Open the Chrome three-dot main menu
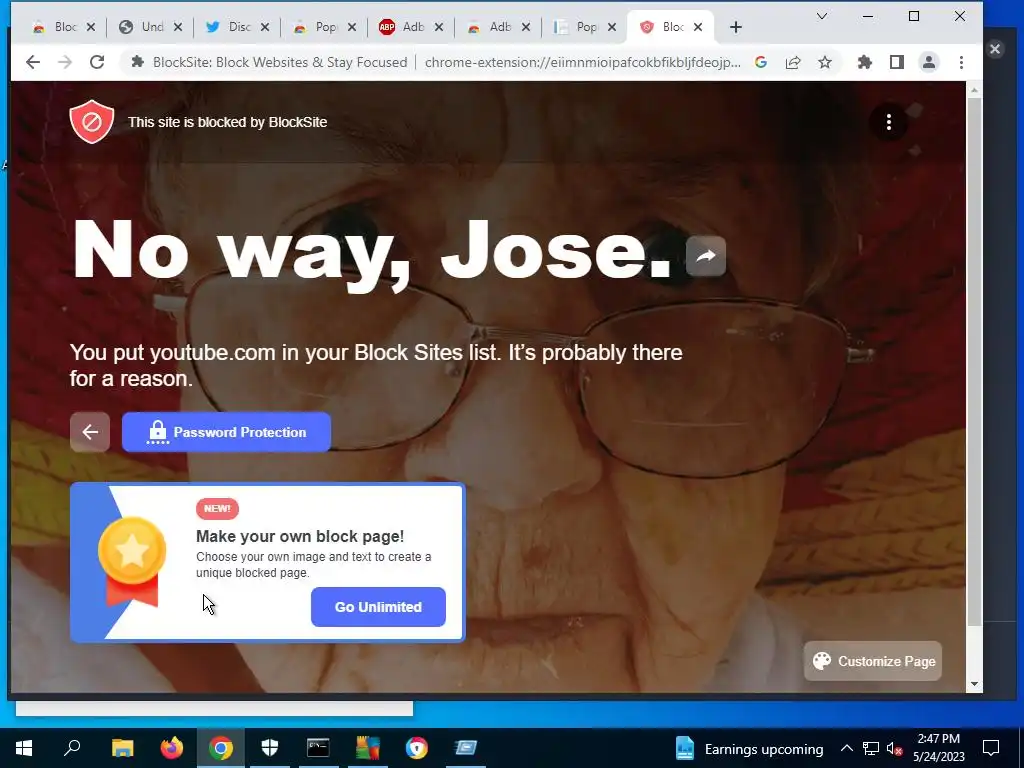The height and width of the screenshot is (768, 1024). coord(961,62)
